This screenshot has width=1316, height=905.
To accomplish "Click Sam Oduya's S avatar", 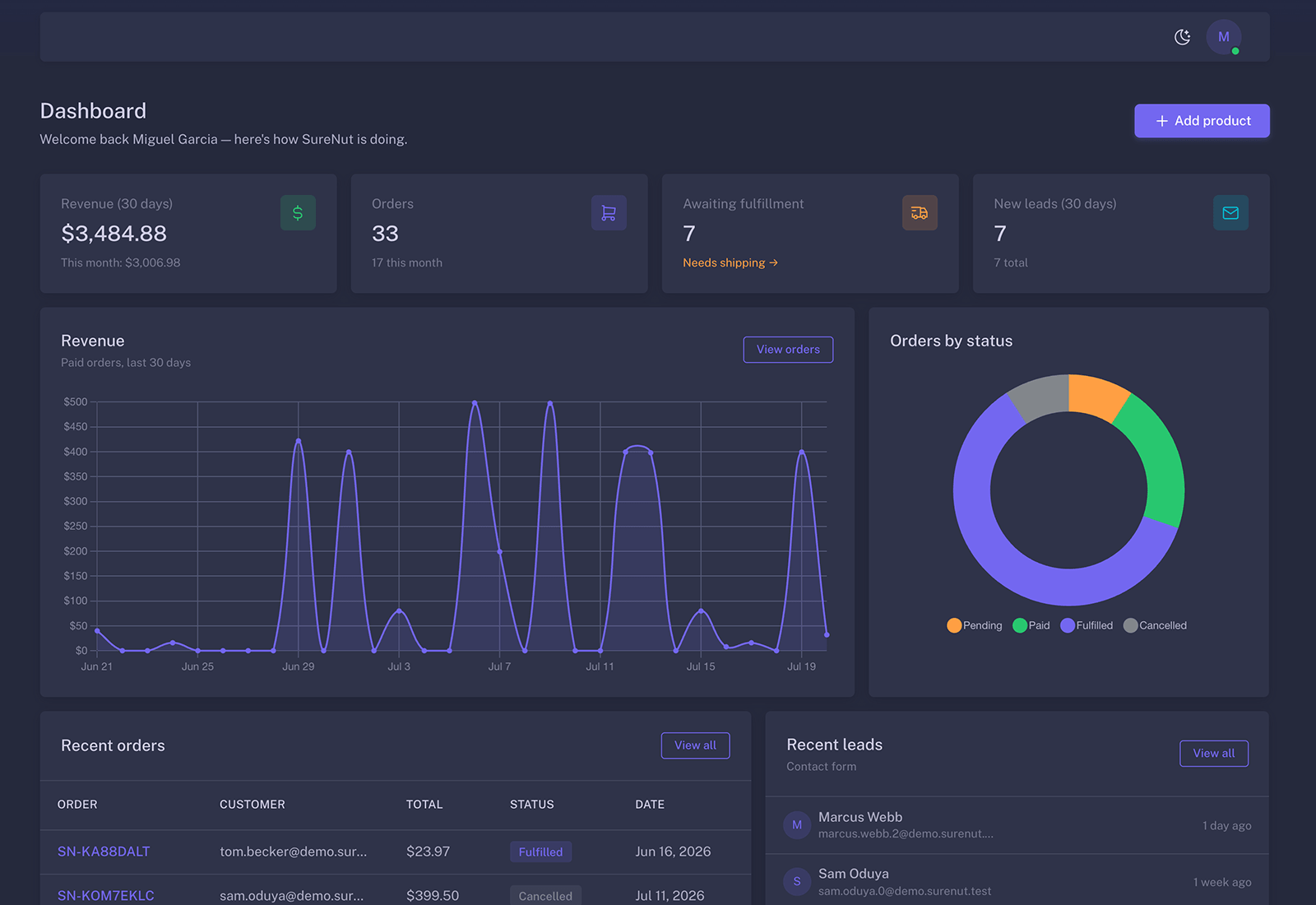I will tap(797, 881).
